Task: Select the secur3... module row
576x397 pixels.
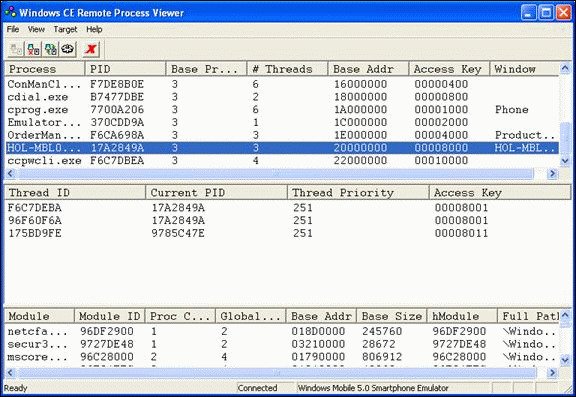Action: (x=282, y=344)
